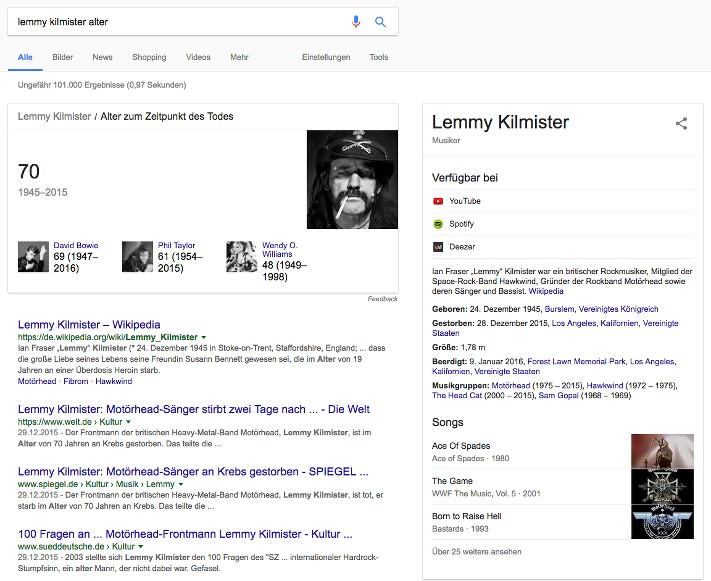Open the Phil Taylor related person link

(176, 245)
